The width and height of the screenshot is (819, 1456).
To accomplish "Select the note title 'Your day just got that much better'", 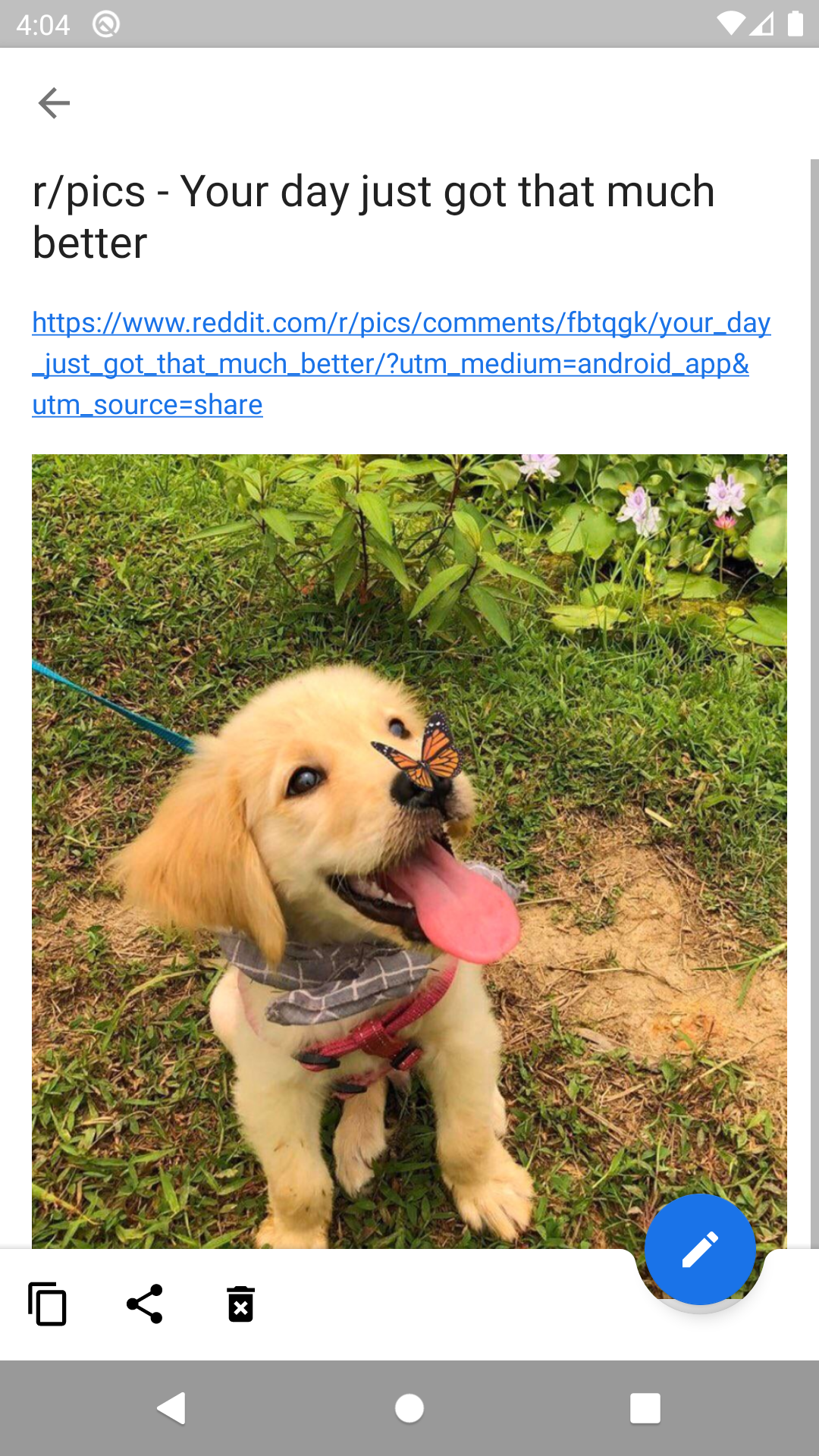I will tap(373, 216).
